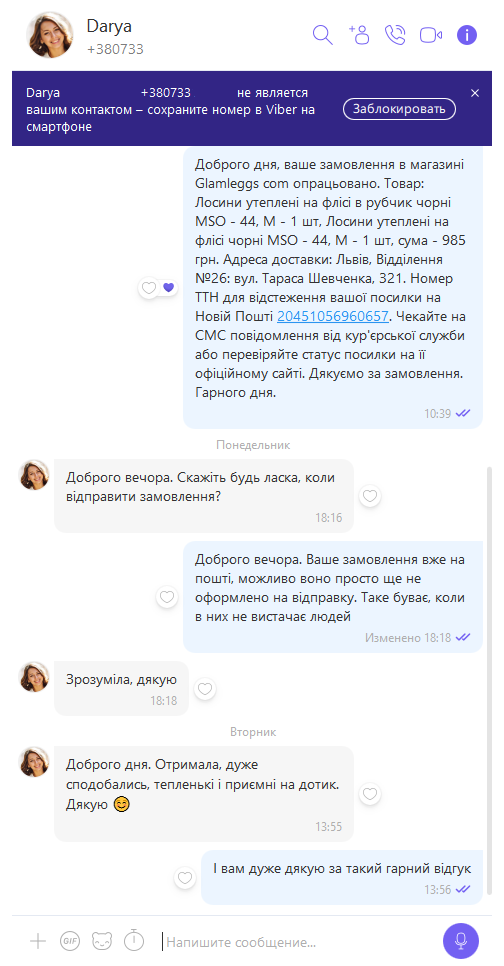Click the Заблокировать button
Image resolution: width=504 pixels, height=966 pixels.
(399, 109)
